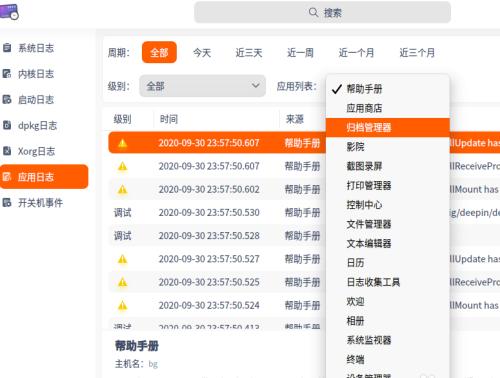The height and width of the screenshot is (378, 500).
Task: Click the Xorg日志 sidebar icon
Action: point(7,151)
